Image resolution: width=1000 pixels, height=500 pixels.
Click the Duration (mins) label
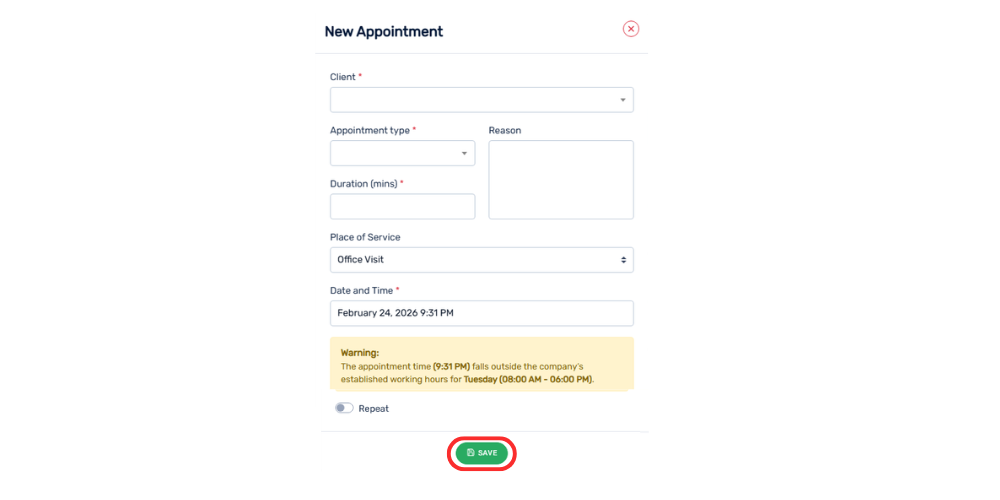click(364, 184)
